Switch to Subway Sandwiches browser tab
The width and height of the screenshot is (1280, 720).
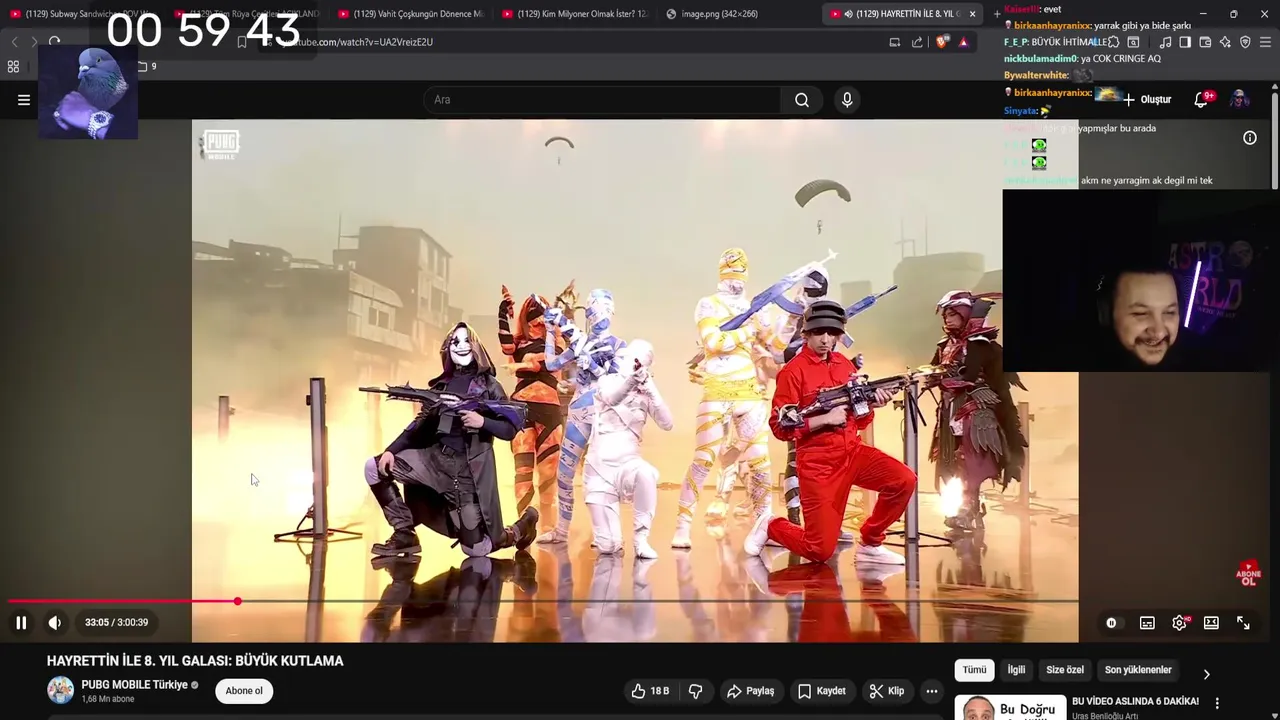(x=85, y=14)
